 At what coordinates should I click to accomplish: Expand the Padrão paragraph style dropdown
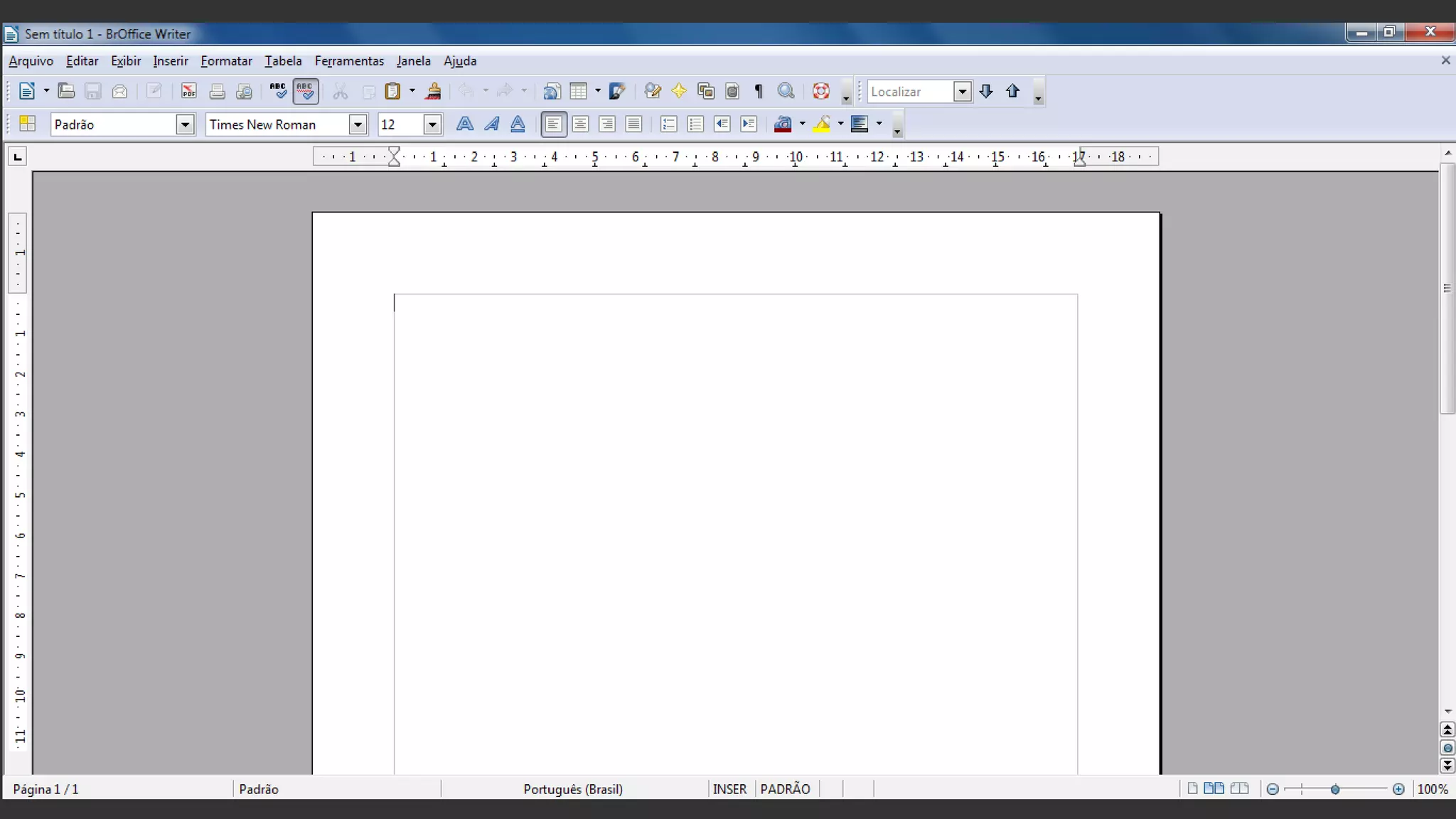(185, 124)
